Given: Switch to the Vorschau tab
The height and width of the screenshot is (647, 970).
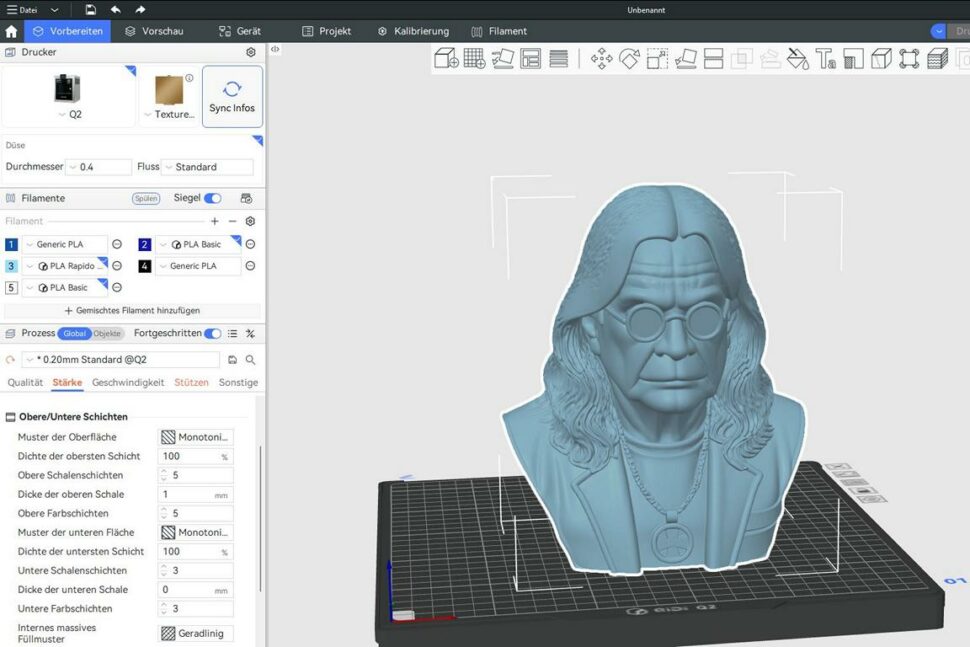Looking at the screenshot, I should click(155, 31).
